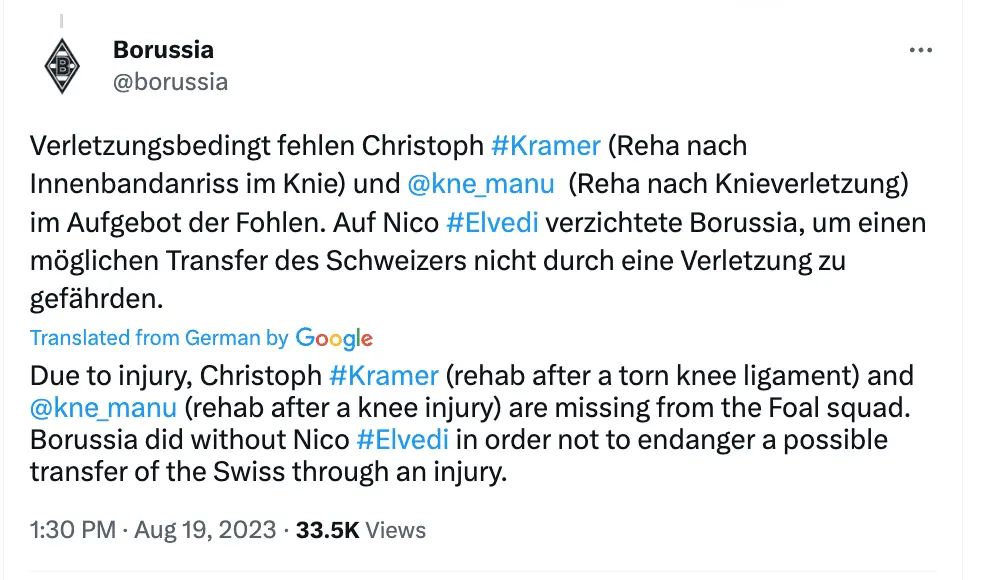Image resolution: width=984 pixels, height=580 pixels.
Task: Click 'Translated from German by' link
Action: pos(159,339)
